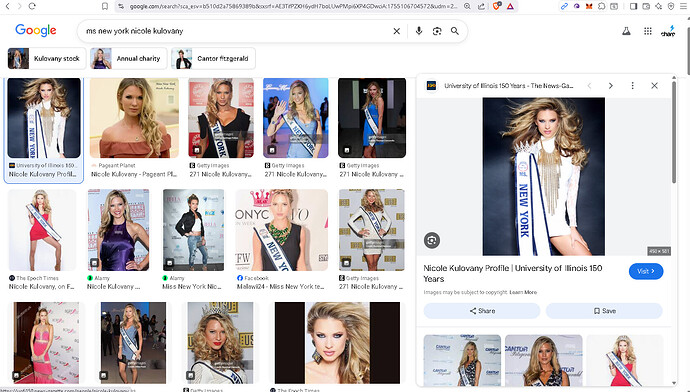This screenshot has width=690, height=392.
Task: Open the Google apps grid icon
Action: point(647,31)
